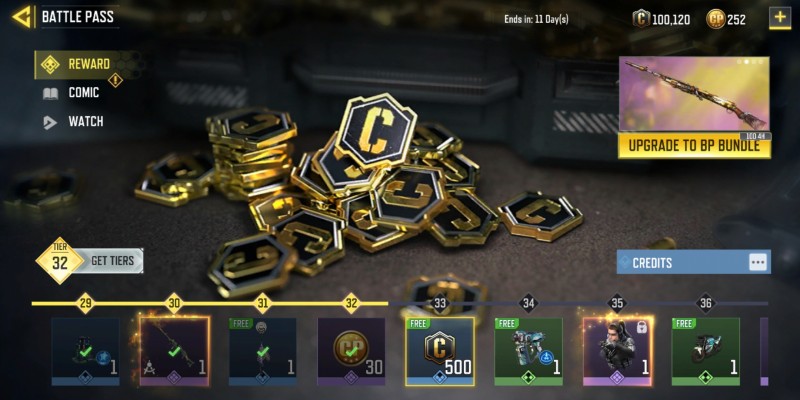Tap the alert badge below Reward
Image resolution: width=800 pixels, height=400 pixels.
115,80
